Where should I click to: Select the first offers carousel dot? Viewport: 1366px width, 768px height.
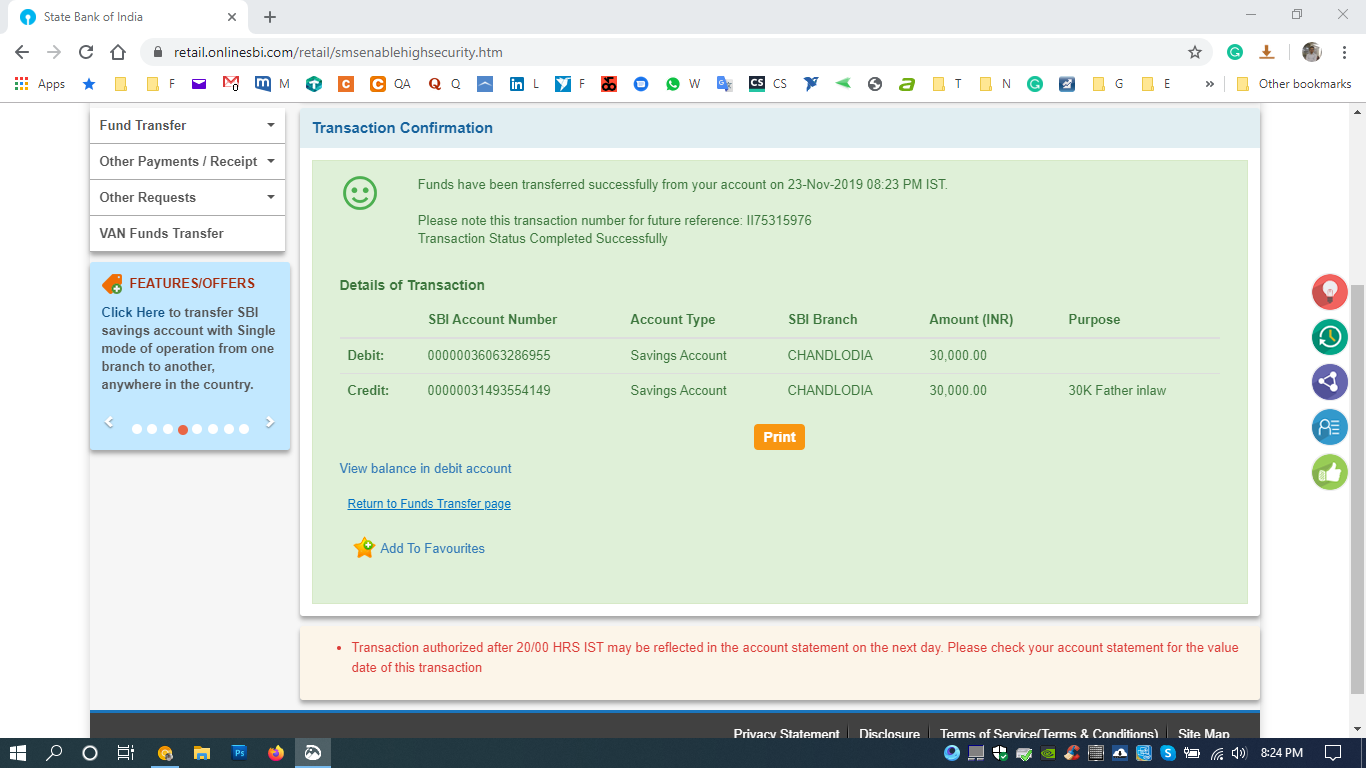tap(137, 429)
